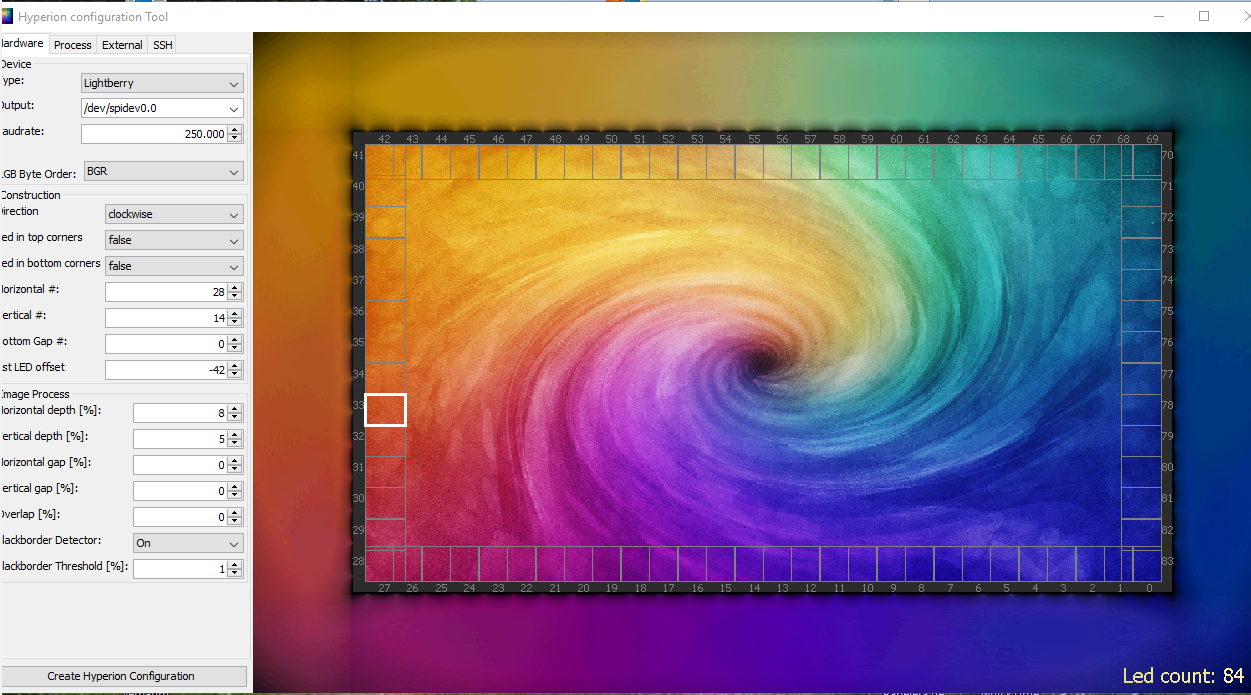Decrease the Vertical # LED count

[x=235, y=323]
